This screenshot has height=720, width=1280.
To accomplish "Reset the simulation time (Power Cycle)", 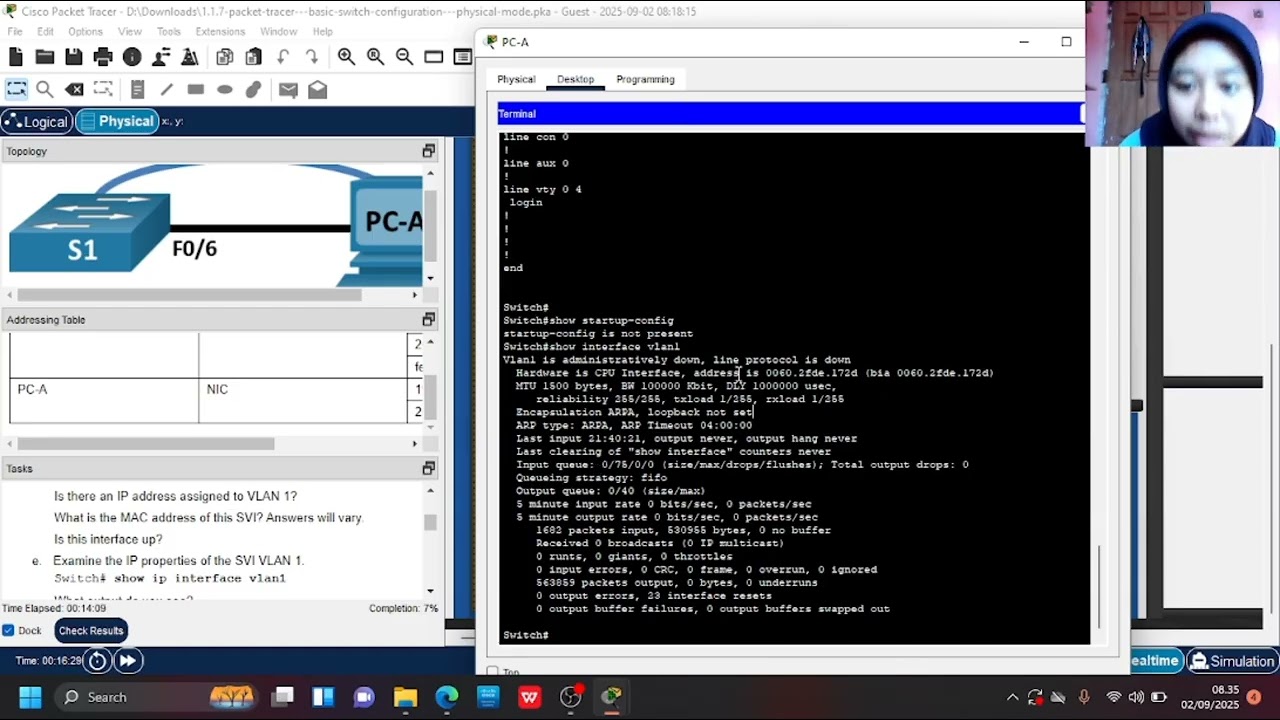I will 97,660.
